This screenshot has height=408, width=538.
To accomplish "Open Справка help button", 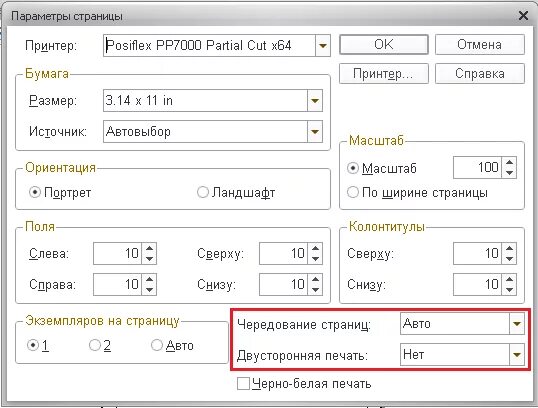I will (x=480, y=73).
